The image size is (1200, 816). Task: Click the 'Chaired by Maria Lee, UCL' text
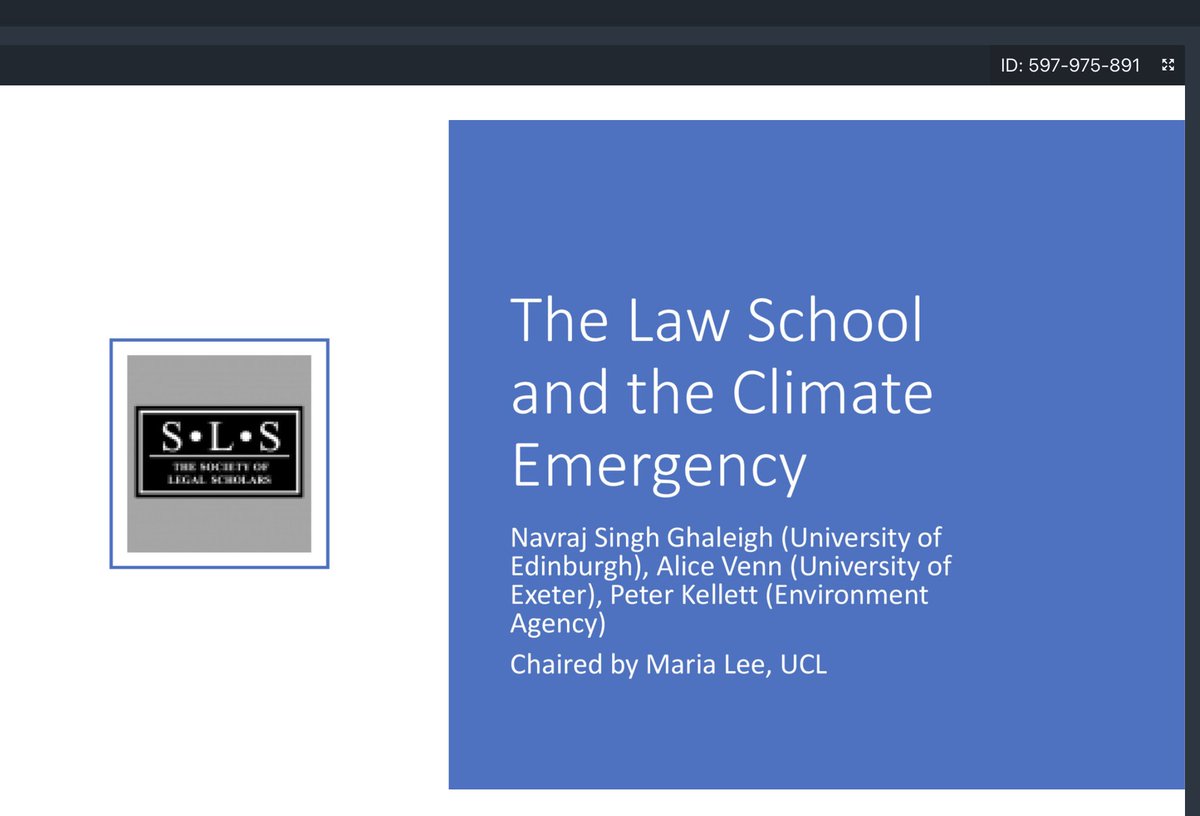click(669, 664)
